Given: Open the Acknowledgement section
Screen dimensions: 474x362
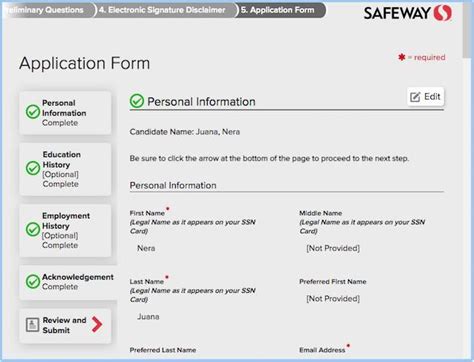Looking at the screenshot, I should [x=68, y=282].
